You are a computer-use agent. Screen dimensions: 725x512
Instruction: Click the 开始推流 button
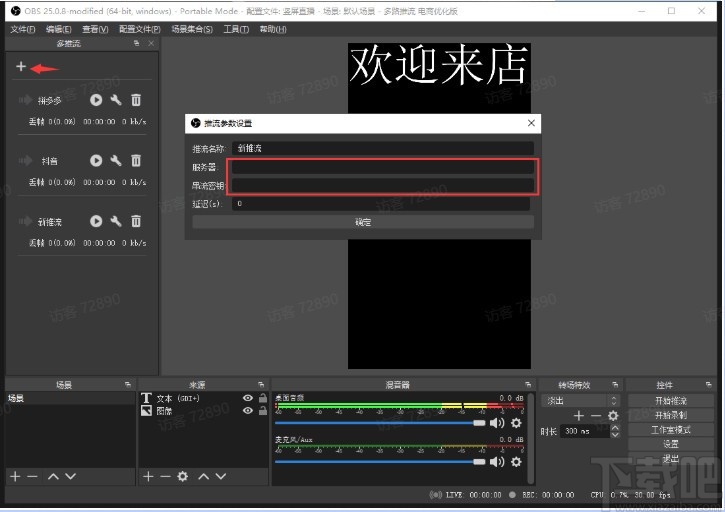click(x=671, y=401)
